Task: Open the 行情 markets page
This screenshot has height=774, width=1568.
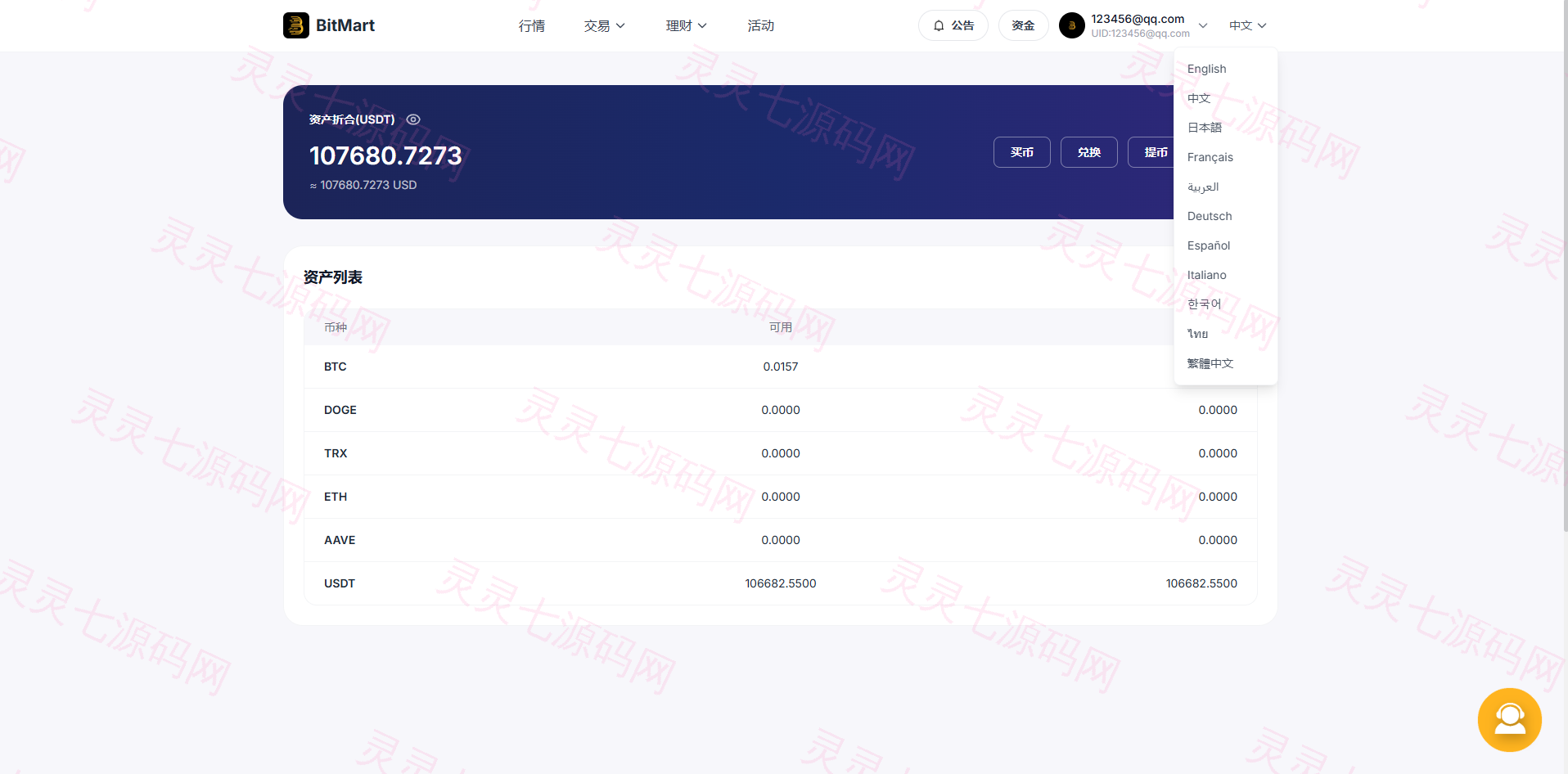Action: coord(532,26)
